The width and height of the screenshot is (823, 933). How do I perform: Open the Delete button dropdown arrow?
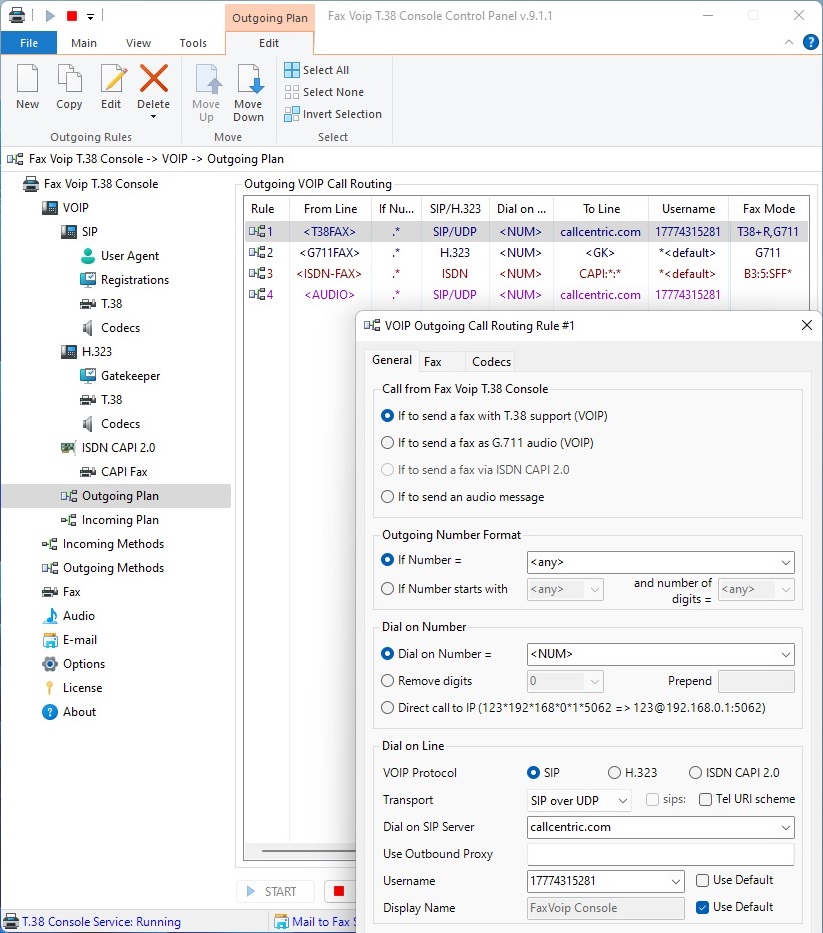click(x=154, y=117)
